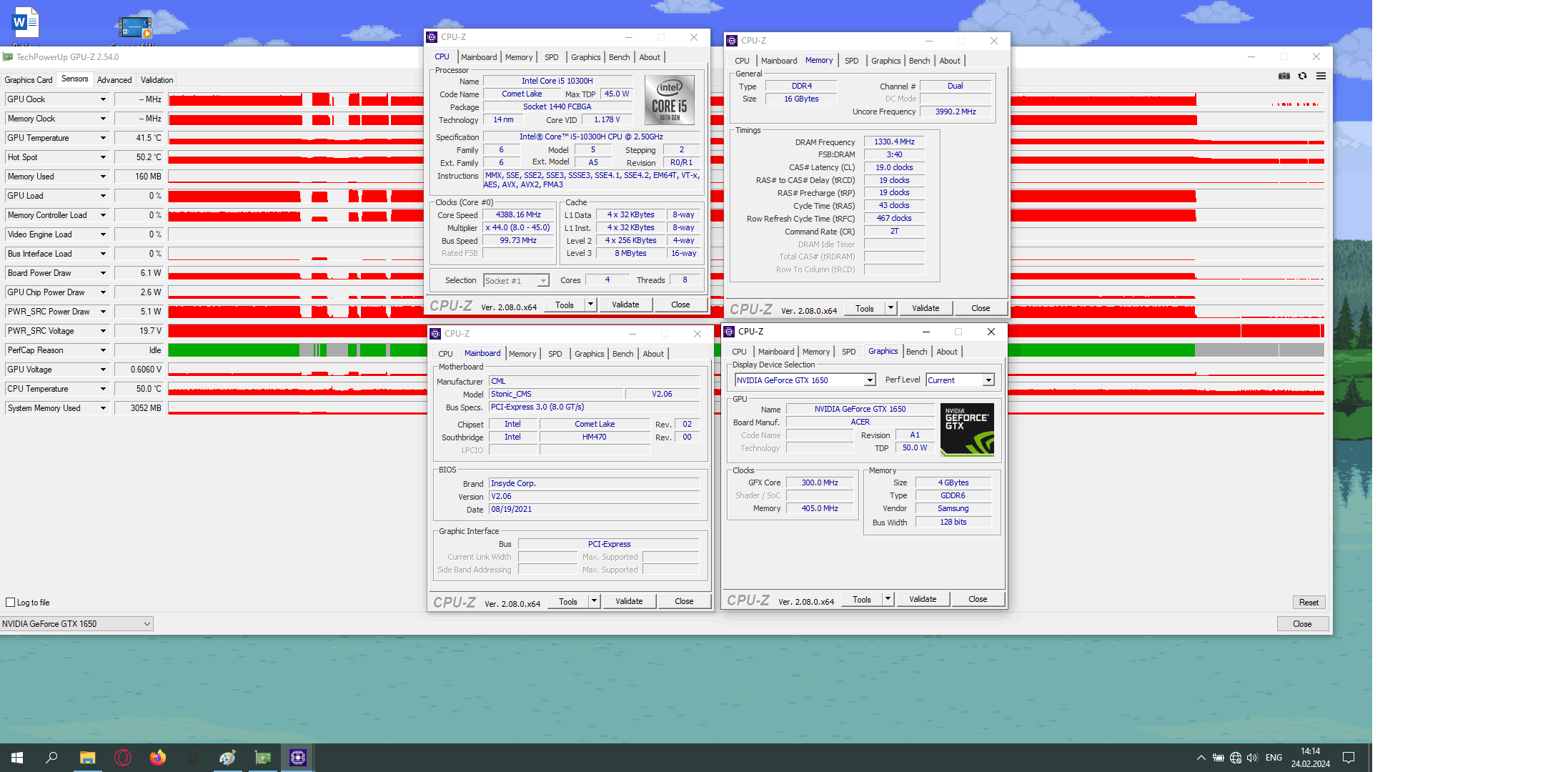Open the notification center
The image size is (1568, 772).
[x=1349, y=758]
